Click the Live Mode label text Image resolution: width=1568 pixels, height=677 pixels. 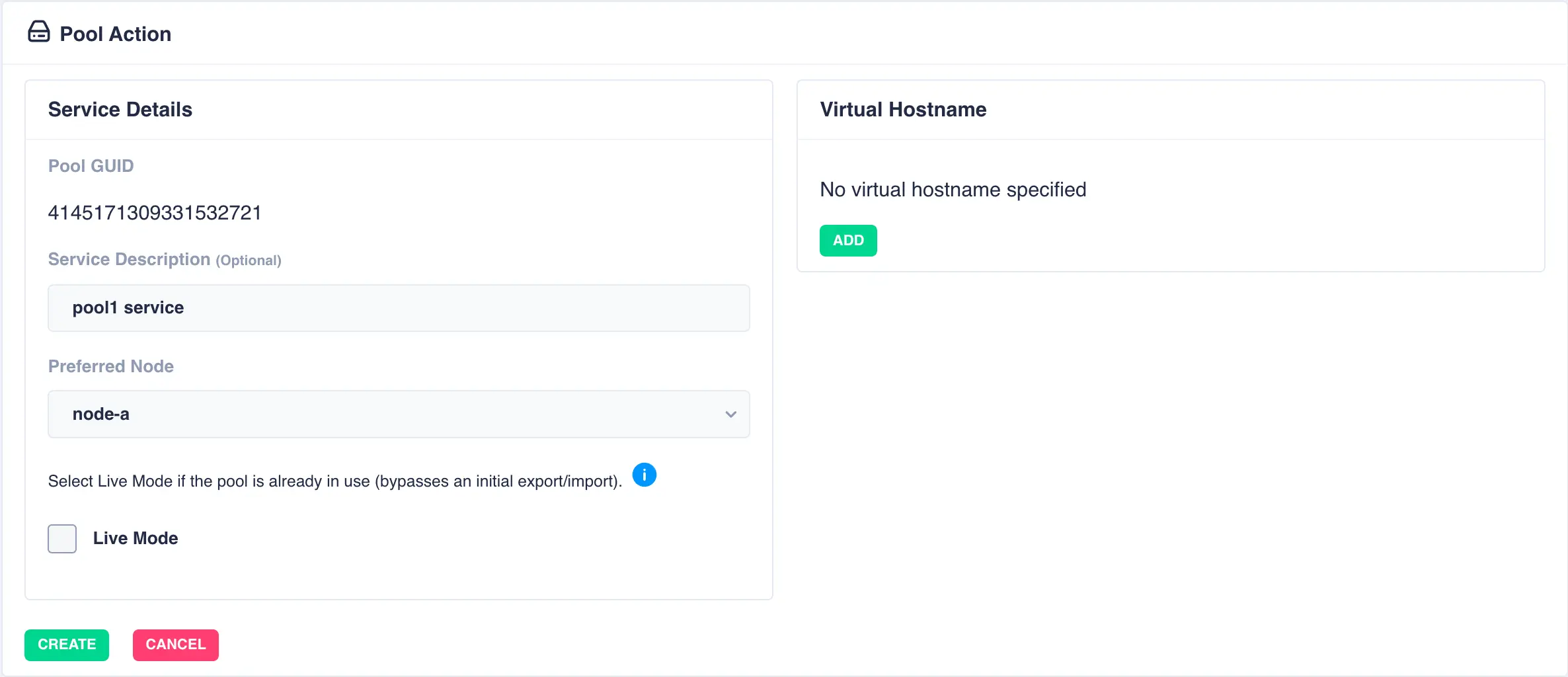[x=136, y=538]
